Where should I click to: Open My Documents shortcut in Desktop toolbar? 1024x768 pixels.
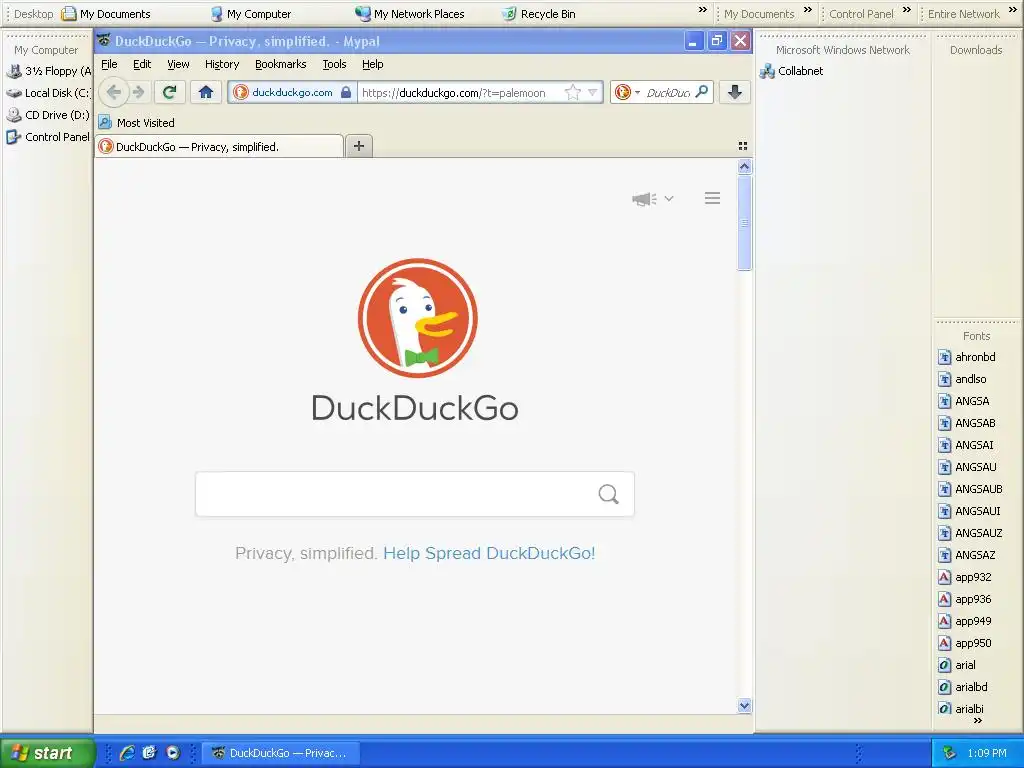point(106,14)
